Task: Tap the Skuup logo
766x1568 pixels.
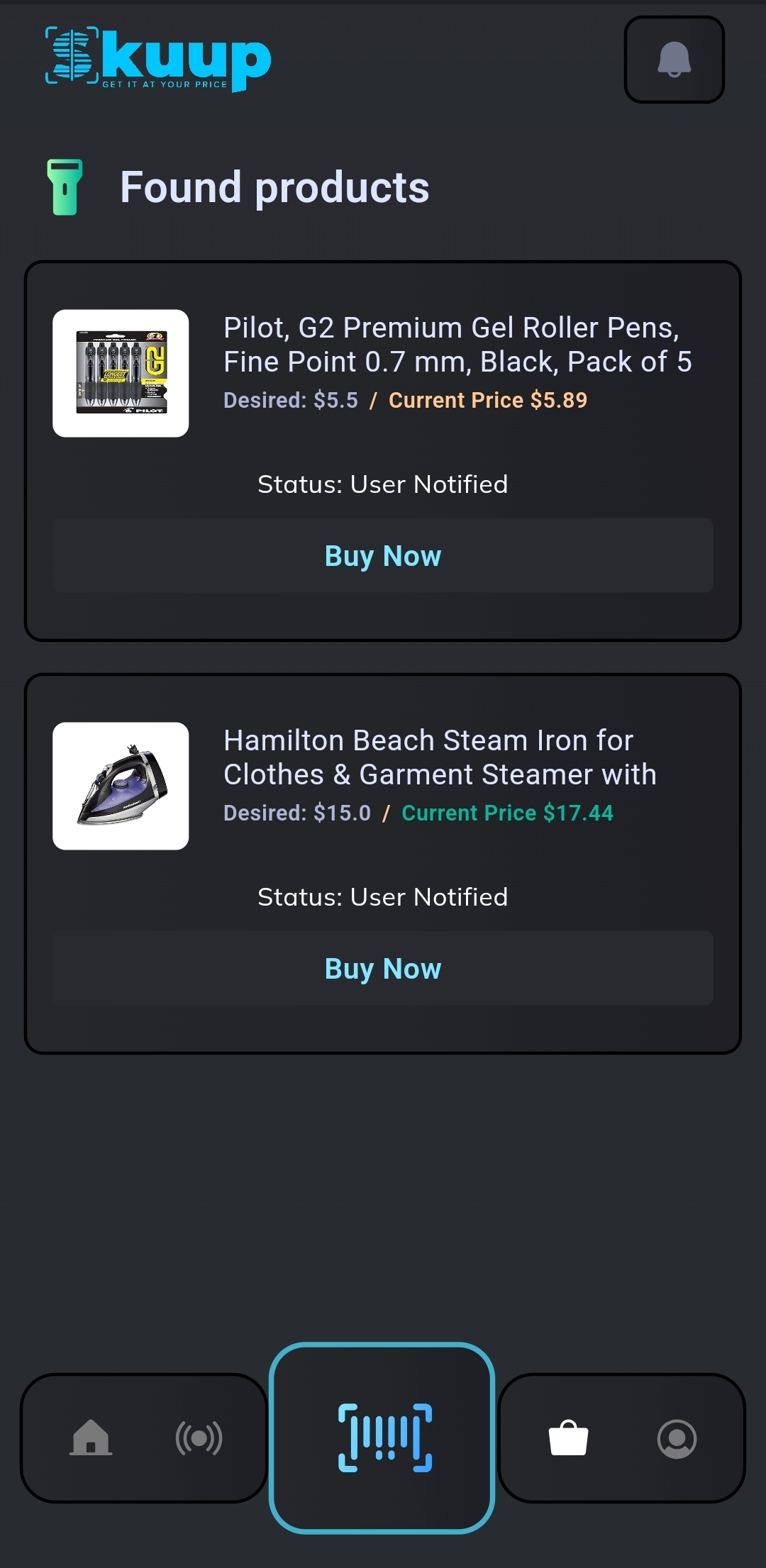Action: 158,60
